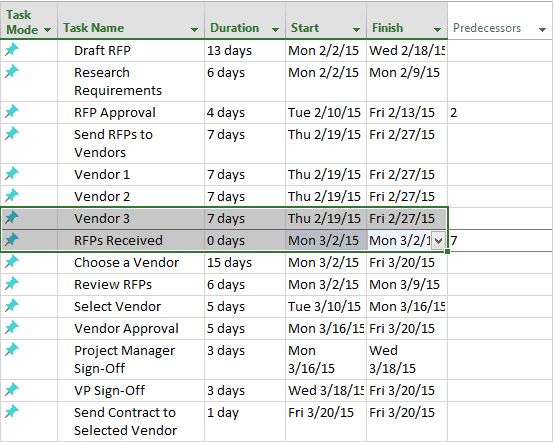Click the pin icon for Draft RFP

click(x=12, y=49)
